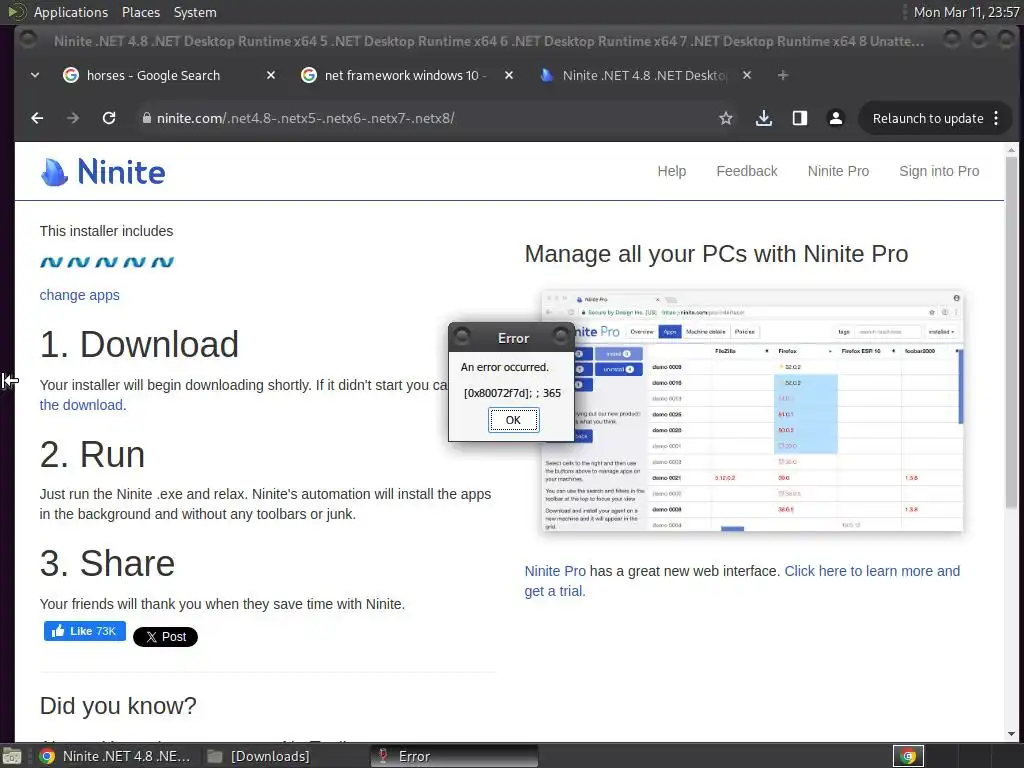
Task: Click the address bar URL
Action: 305,118
